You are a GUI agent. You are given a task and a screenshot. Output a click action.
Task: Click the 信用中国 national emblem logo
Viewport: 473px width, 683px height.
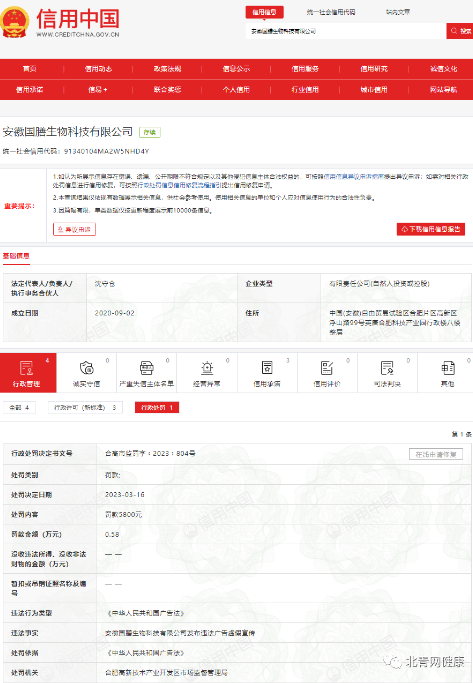(x=15, y=22)
